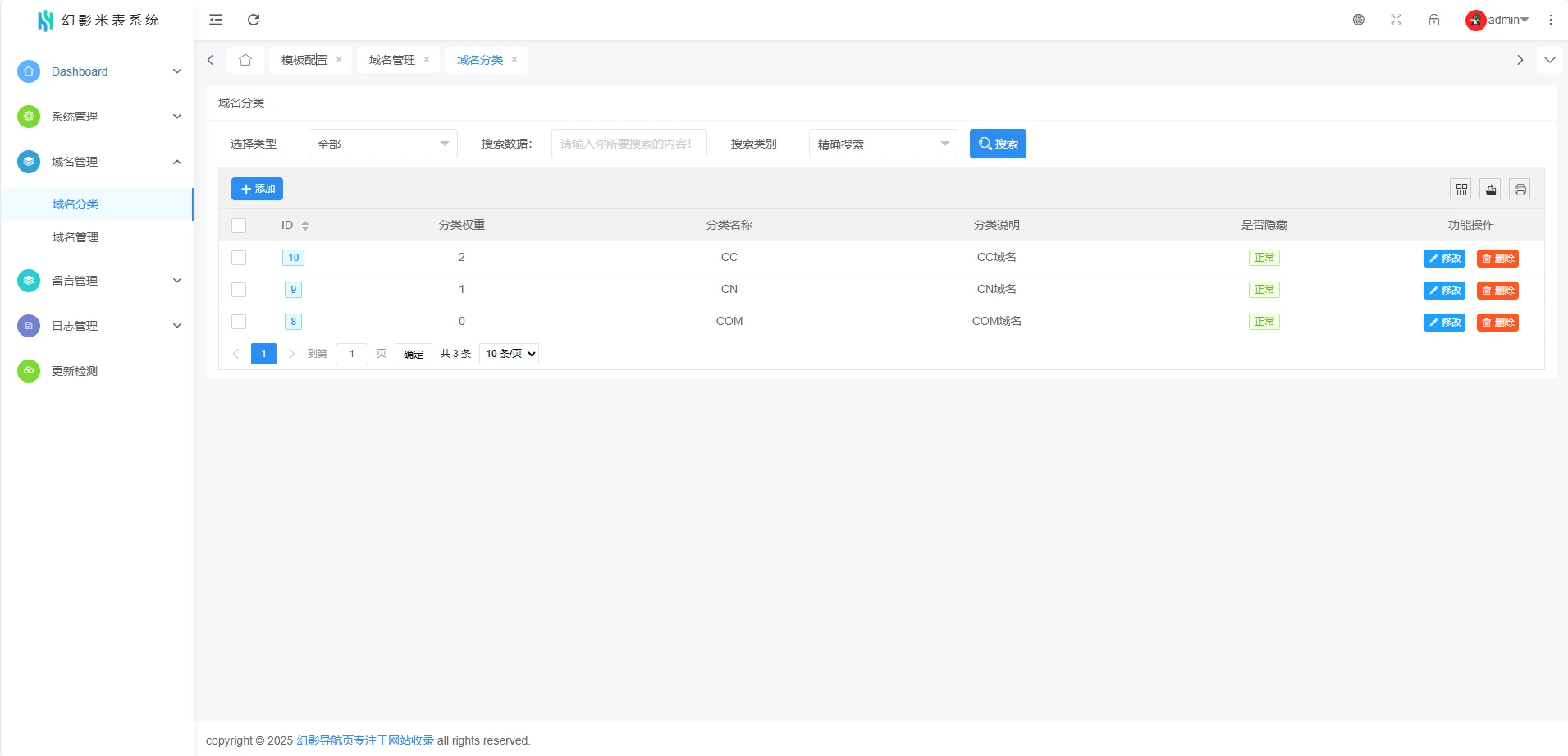Select the checkbox for the COM row
The image size is (1568, 756).
pyautogui.click(x=239, y=322)
